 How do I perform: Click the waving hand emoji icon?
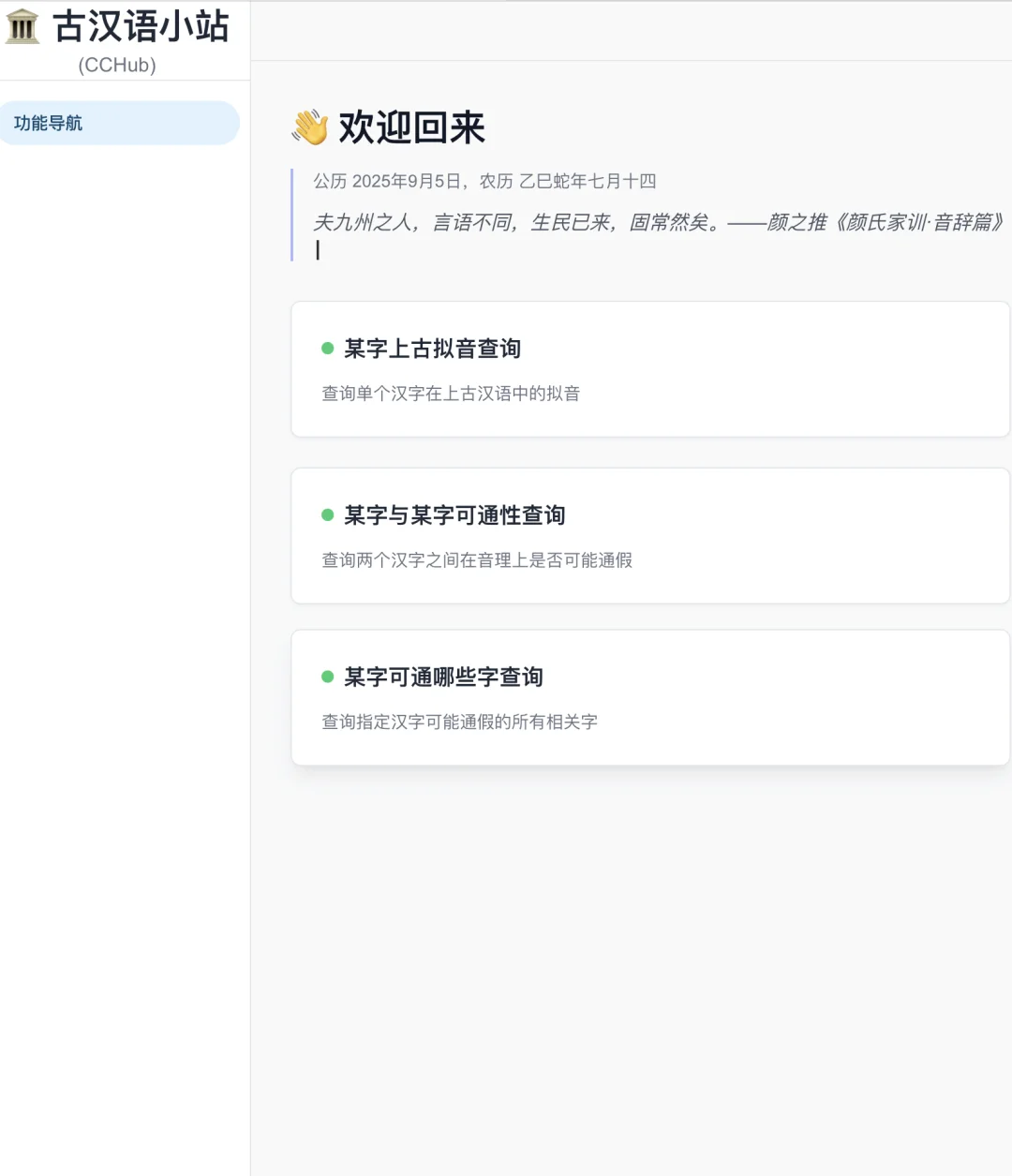pyautogui.click(x=310, y=127)
